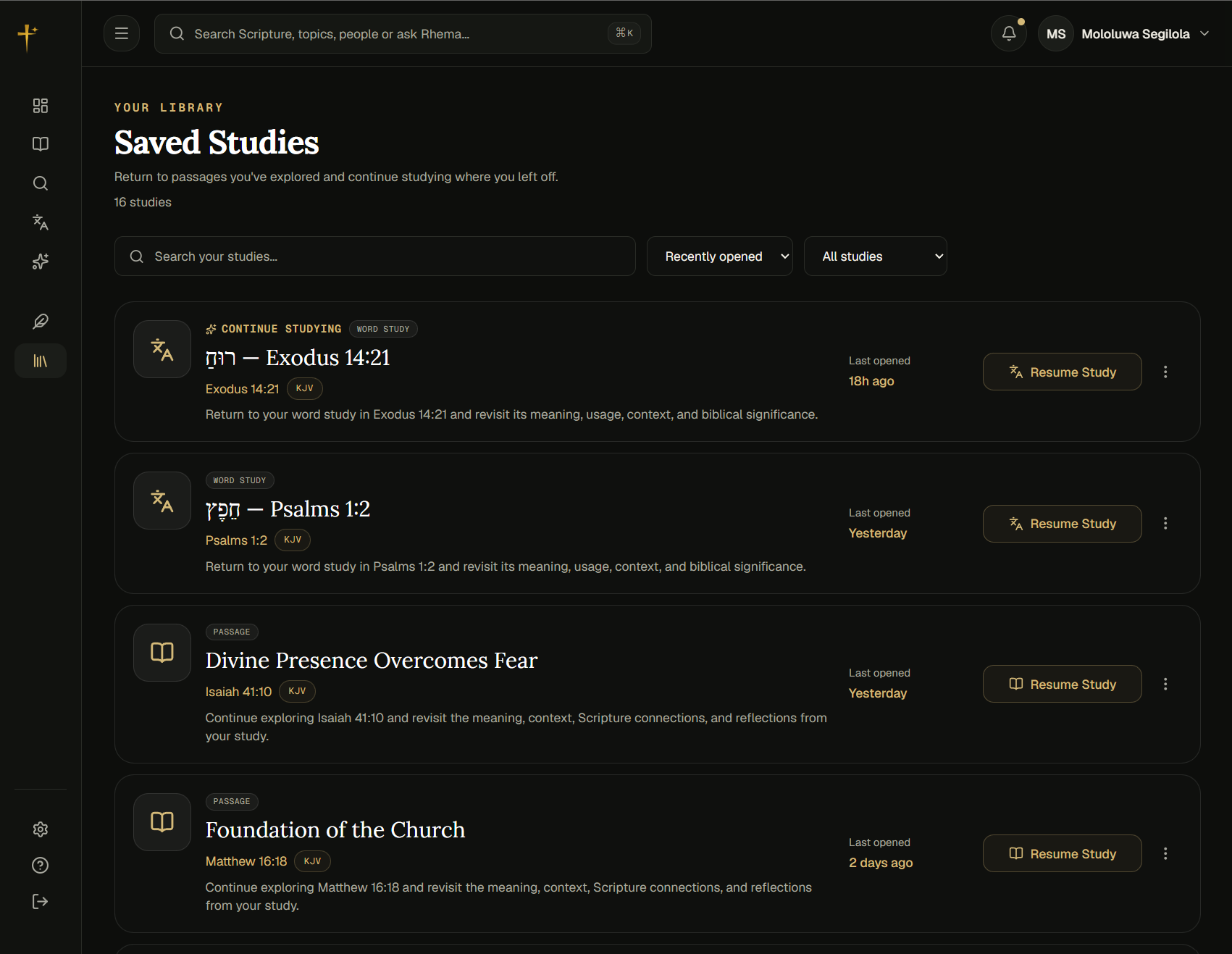Click the PASSAGE tag on Foundation card
Viewport: 1232px width, 954px height.
(232, 801)
